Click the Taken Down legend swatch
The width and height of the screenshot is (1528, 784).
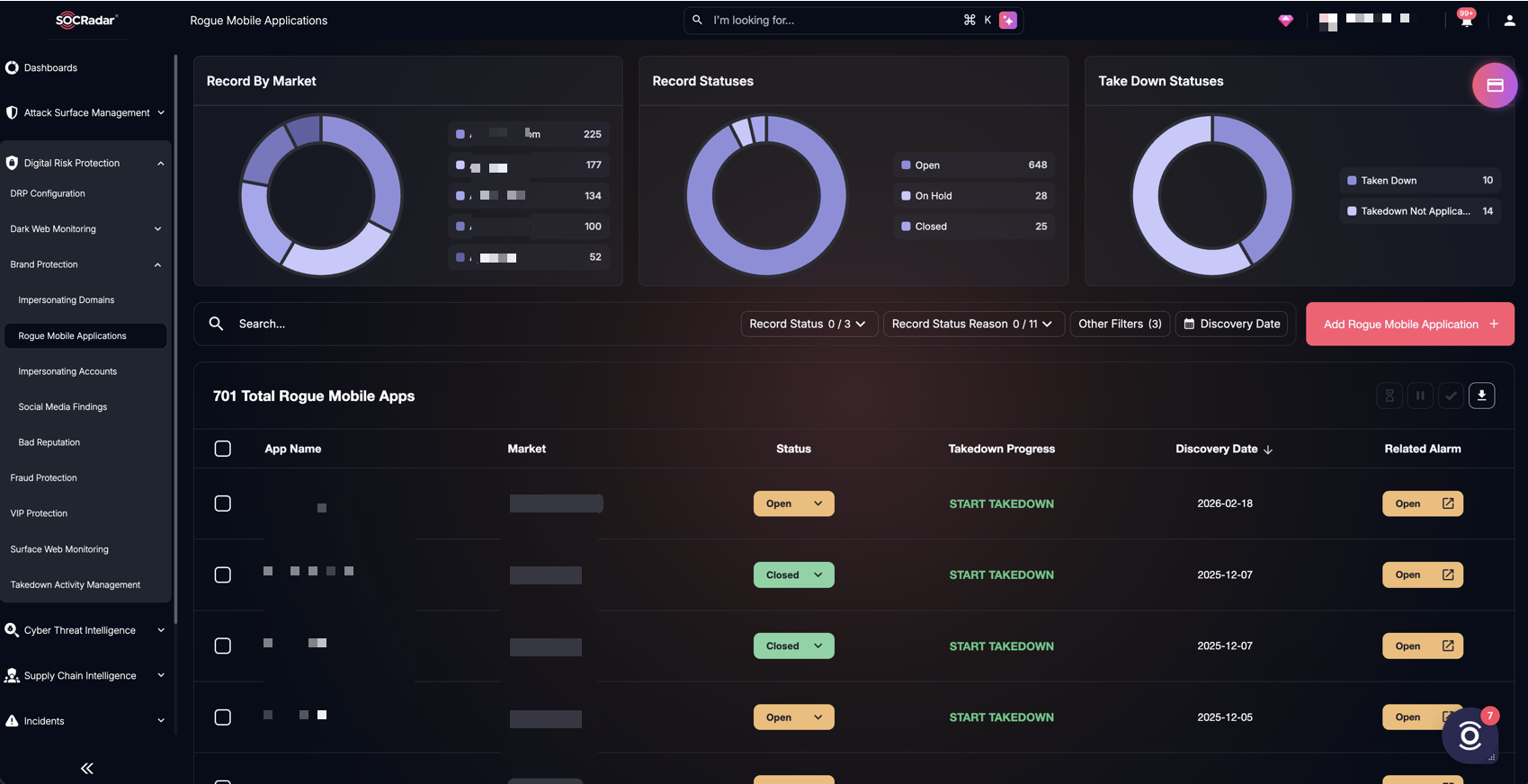pyautogui.click(x=1352, y=180)
